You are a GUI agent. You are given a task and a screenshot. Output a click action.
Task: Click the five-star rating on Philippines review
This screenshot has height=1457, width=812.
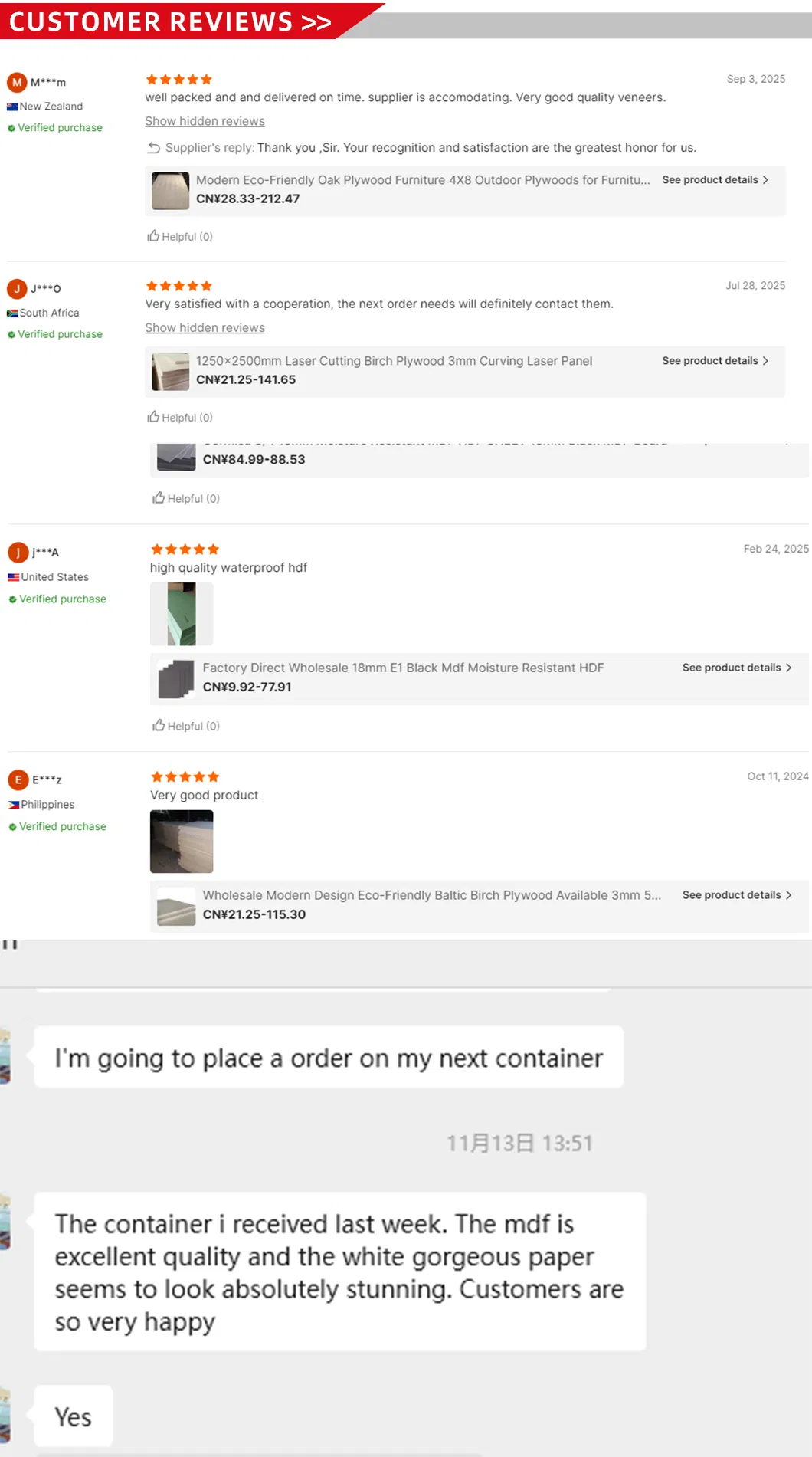coord(185,776)
